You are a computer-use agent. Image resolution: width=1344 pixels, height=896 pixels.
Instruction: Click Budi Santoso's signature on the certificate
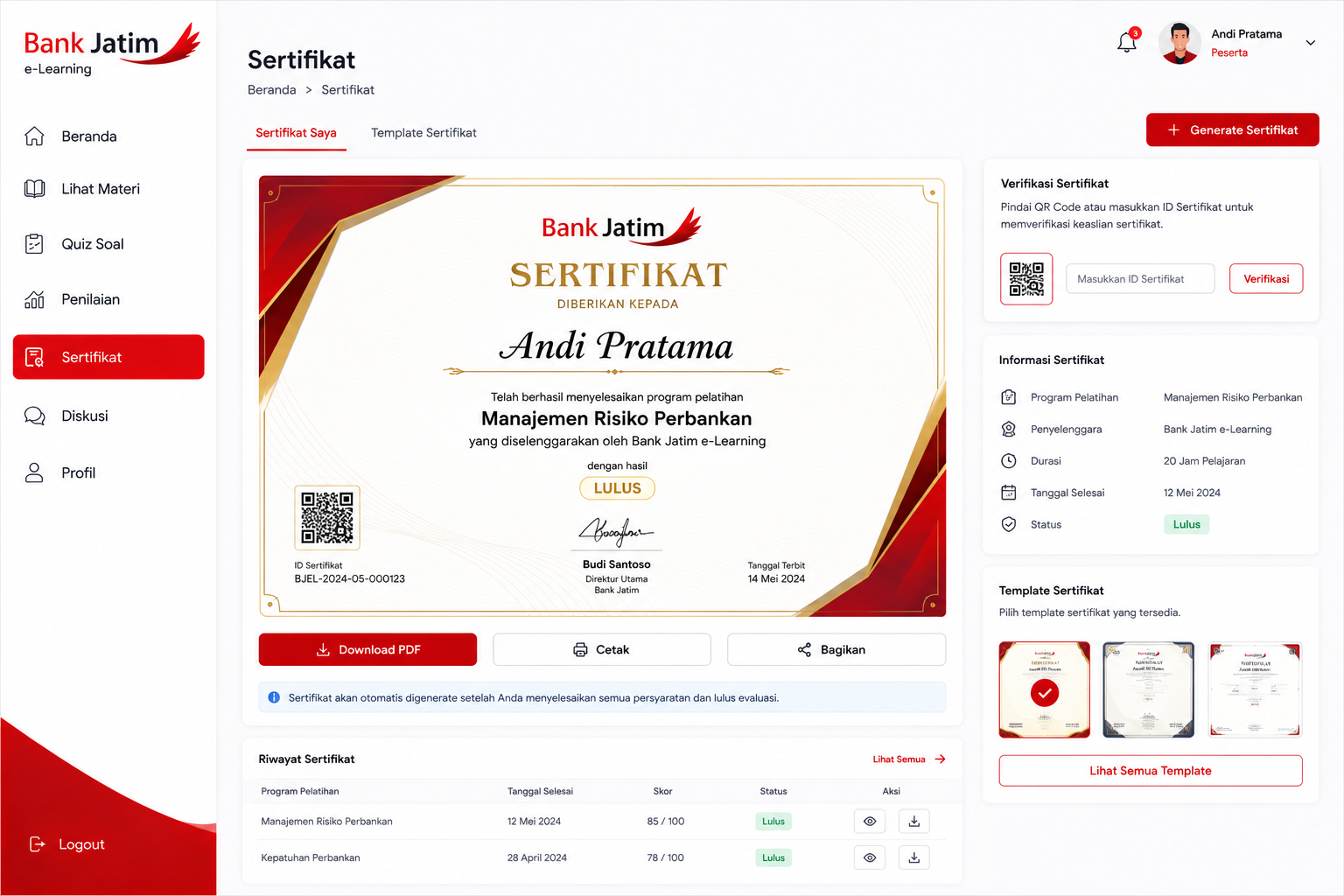tap(616, 530)
